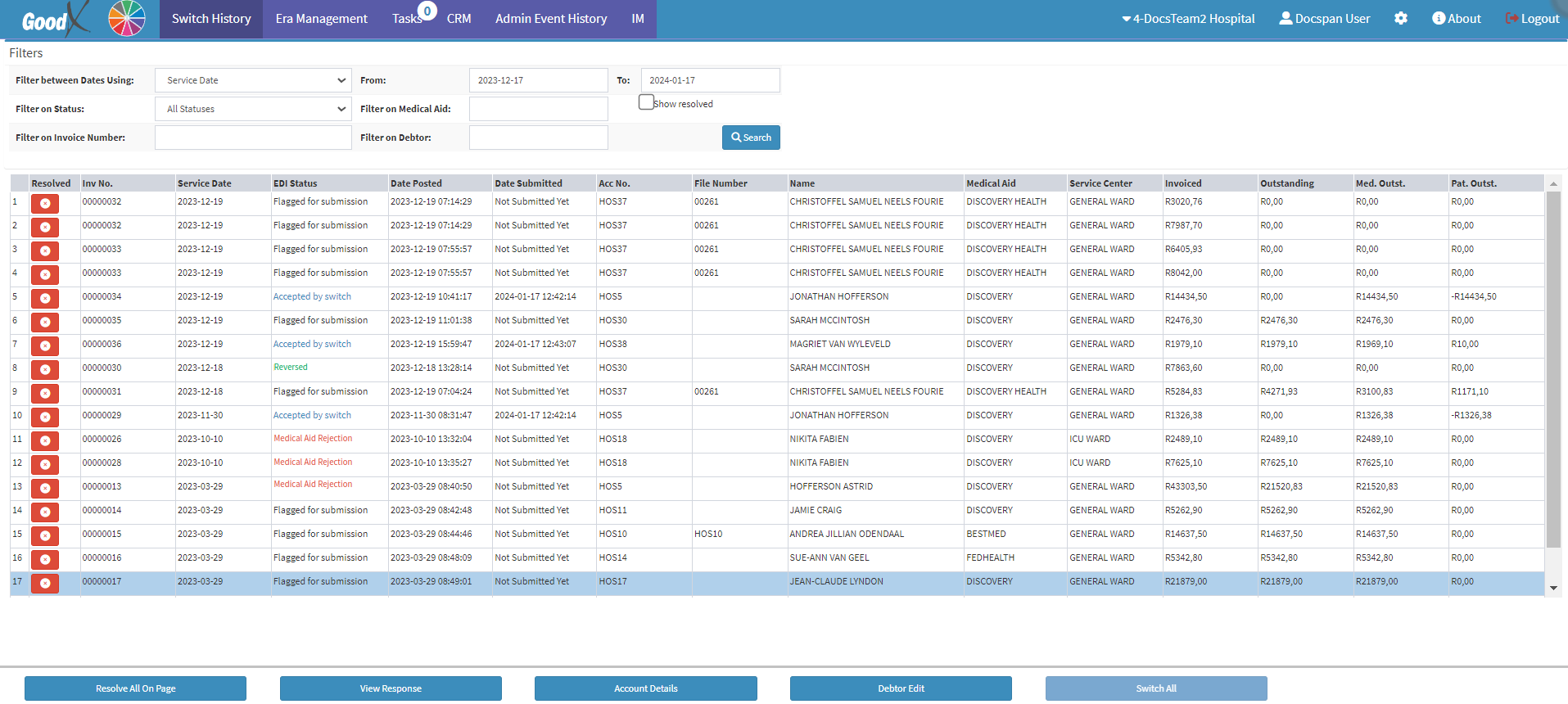Click the Logout icon
1568x704 pixels.
1512,18
